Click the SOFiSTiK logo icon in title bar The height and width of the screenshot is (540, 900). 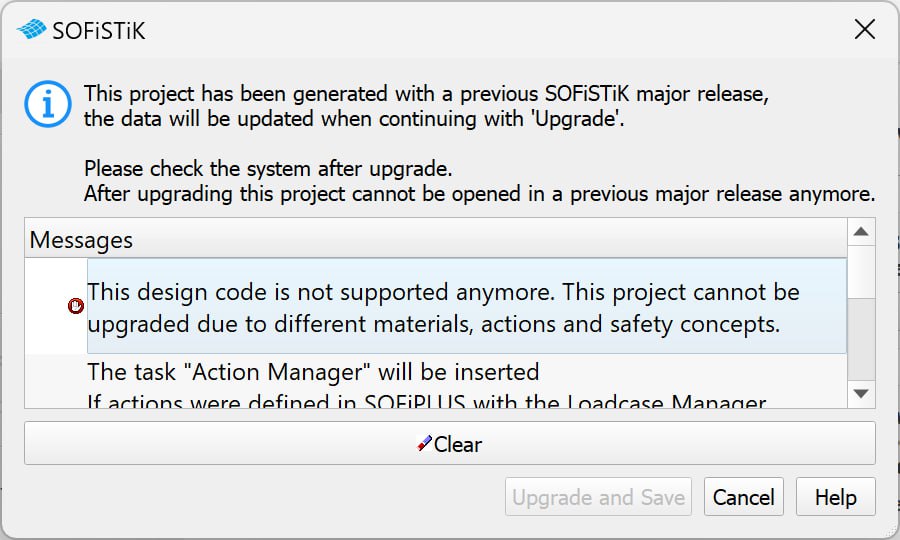[32, 29]
